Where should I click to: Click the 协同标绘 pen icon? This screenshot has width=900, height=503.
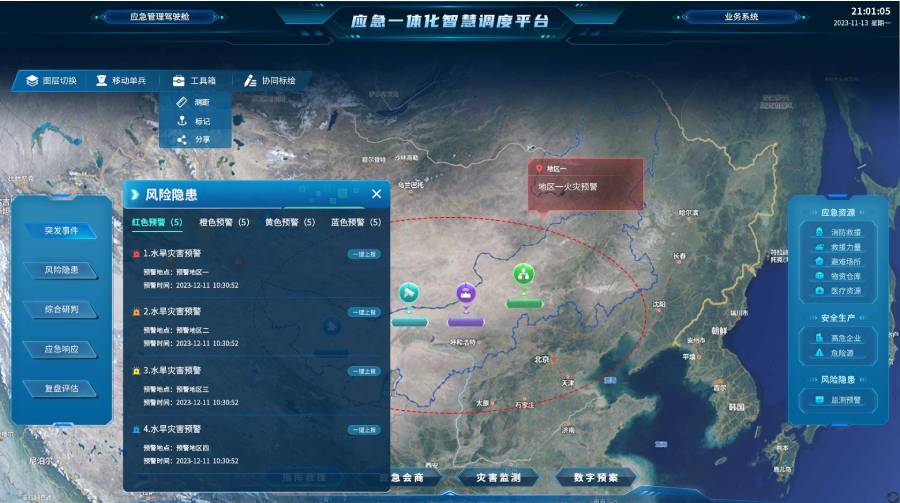[x=250, y=81]
